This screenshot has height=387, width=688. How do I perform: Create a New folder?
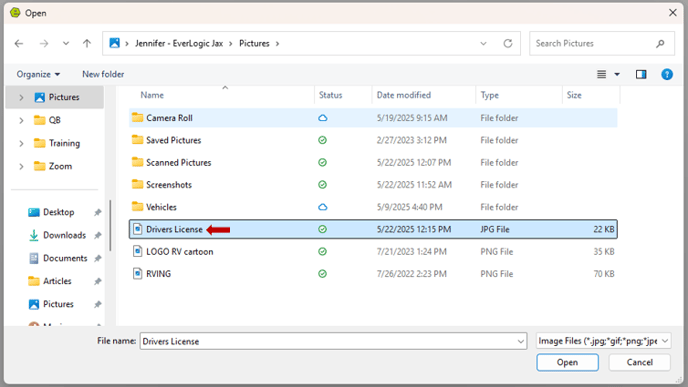coord(103,74)
